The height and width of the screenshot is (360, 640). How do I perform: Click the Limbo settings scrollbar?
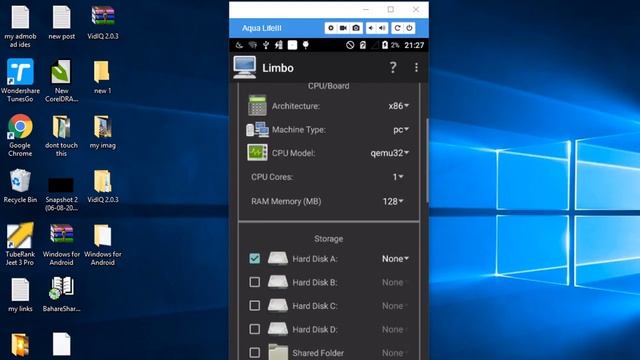(x=427, y=160)
